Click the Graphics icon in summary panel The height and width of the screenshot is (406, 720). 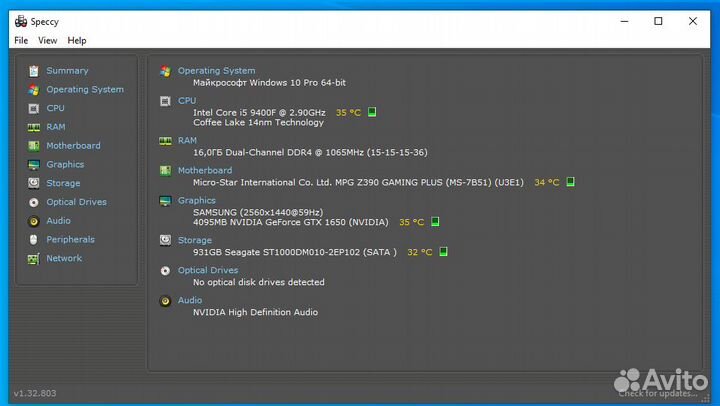coord(165,201)
